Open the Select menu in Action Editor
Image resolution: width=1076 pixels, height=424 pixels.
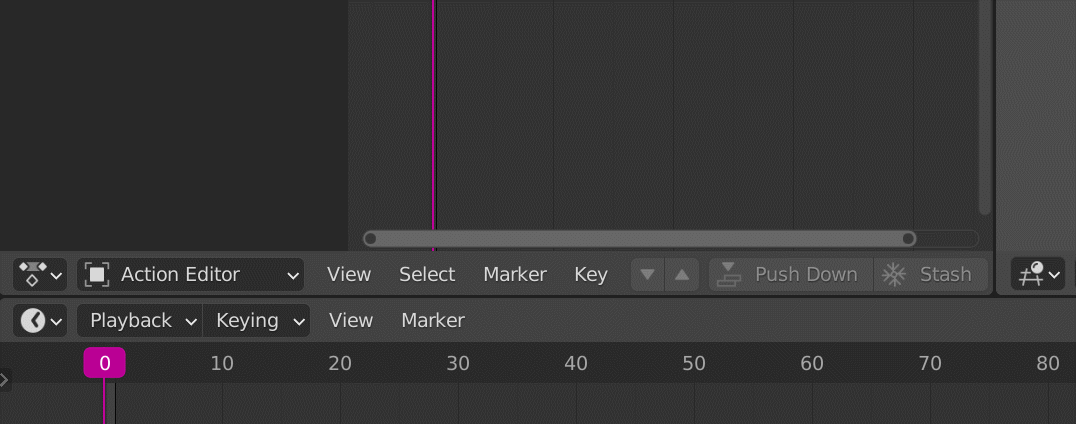tap(427, 274)
